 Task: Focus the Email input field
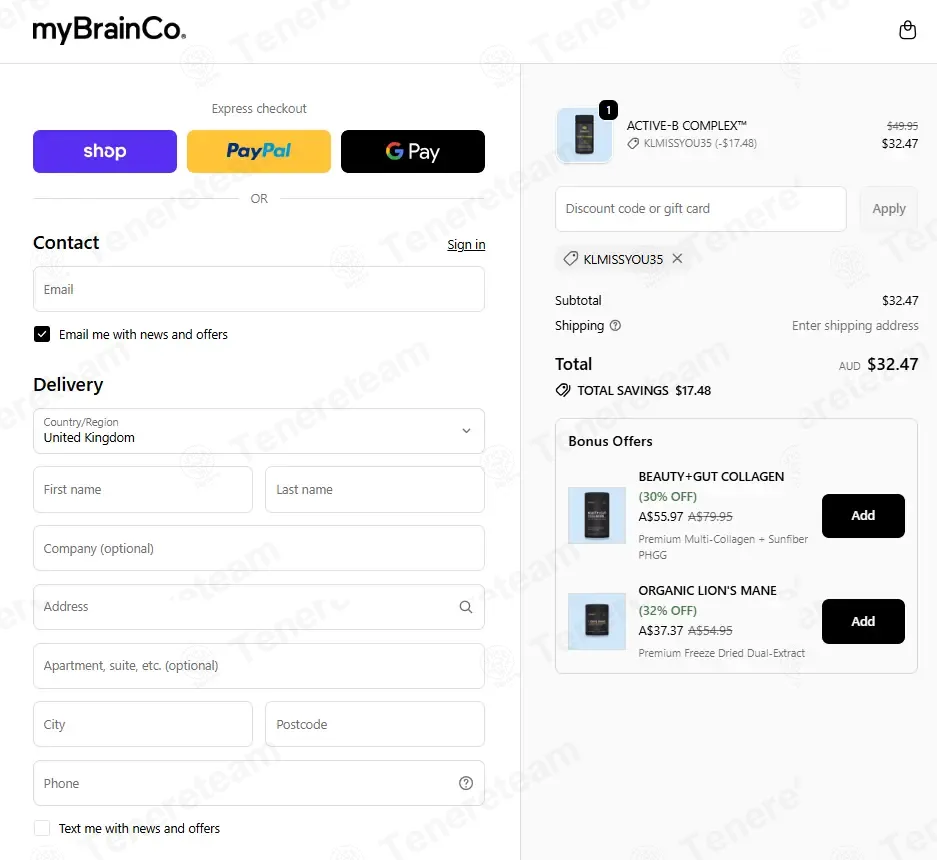[x=259, y=289]
